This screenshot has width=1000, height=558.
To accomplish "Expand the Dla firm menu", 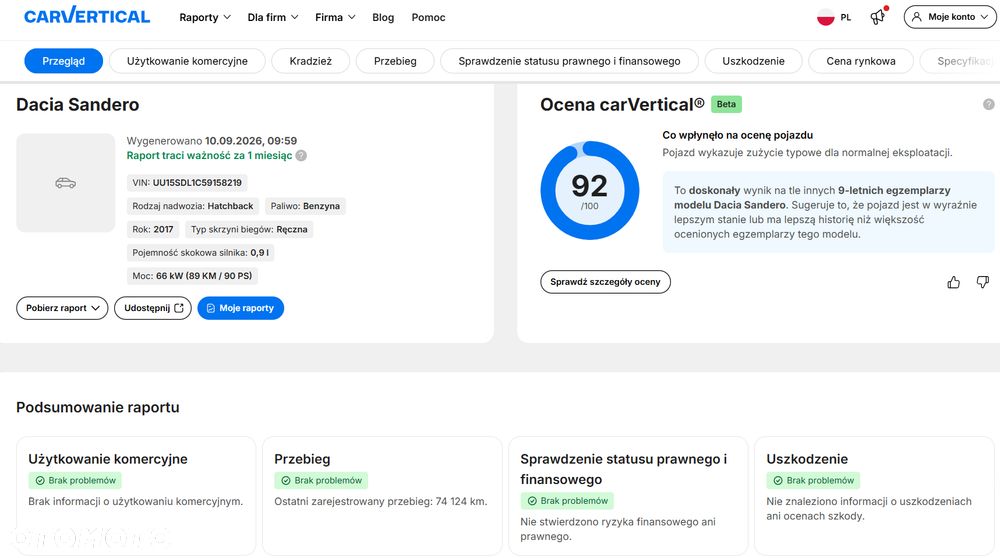I will point(273,17).
